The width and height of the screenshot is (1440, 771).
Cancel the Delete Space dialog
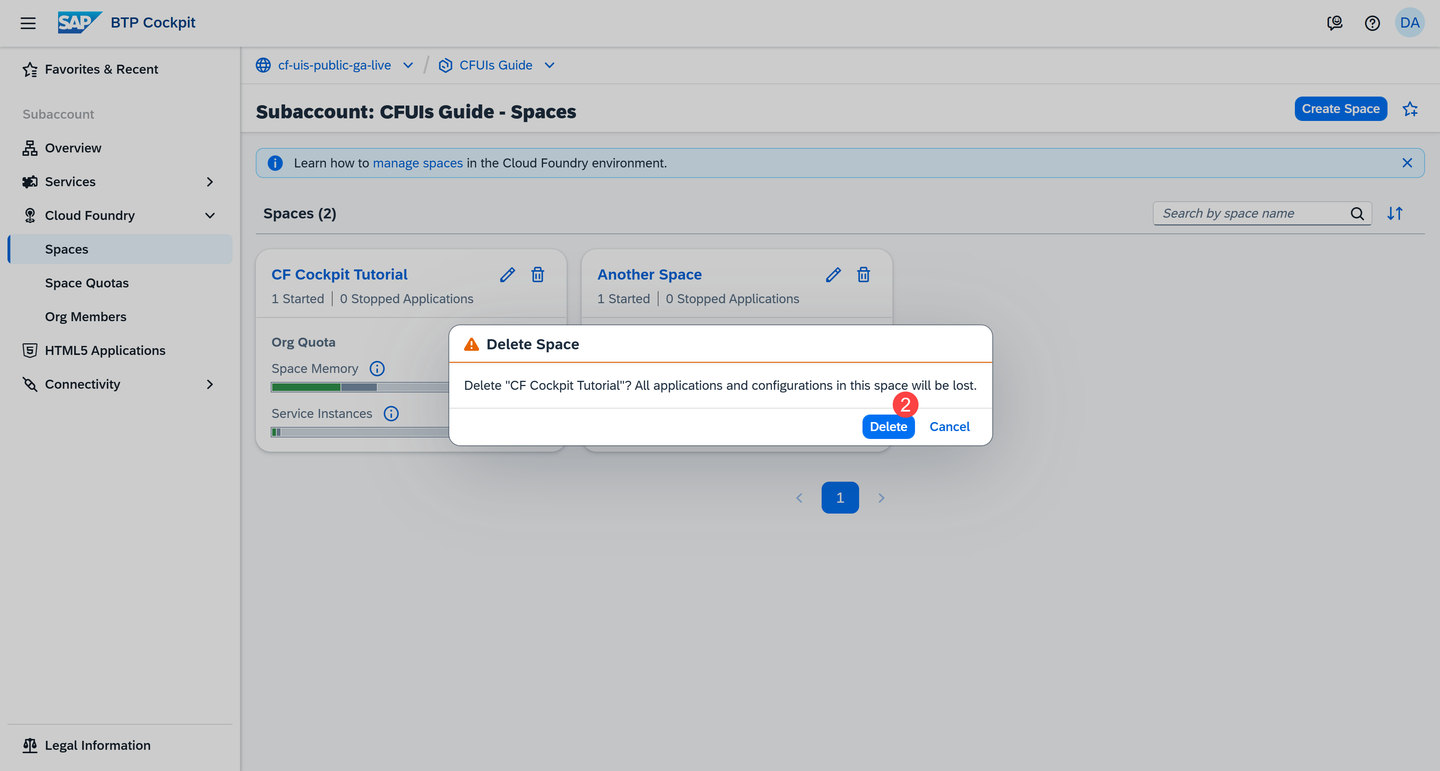tap(950, 427)
